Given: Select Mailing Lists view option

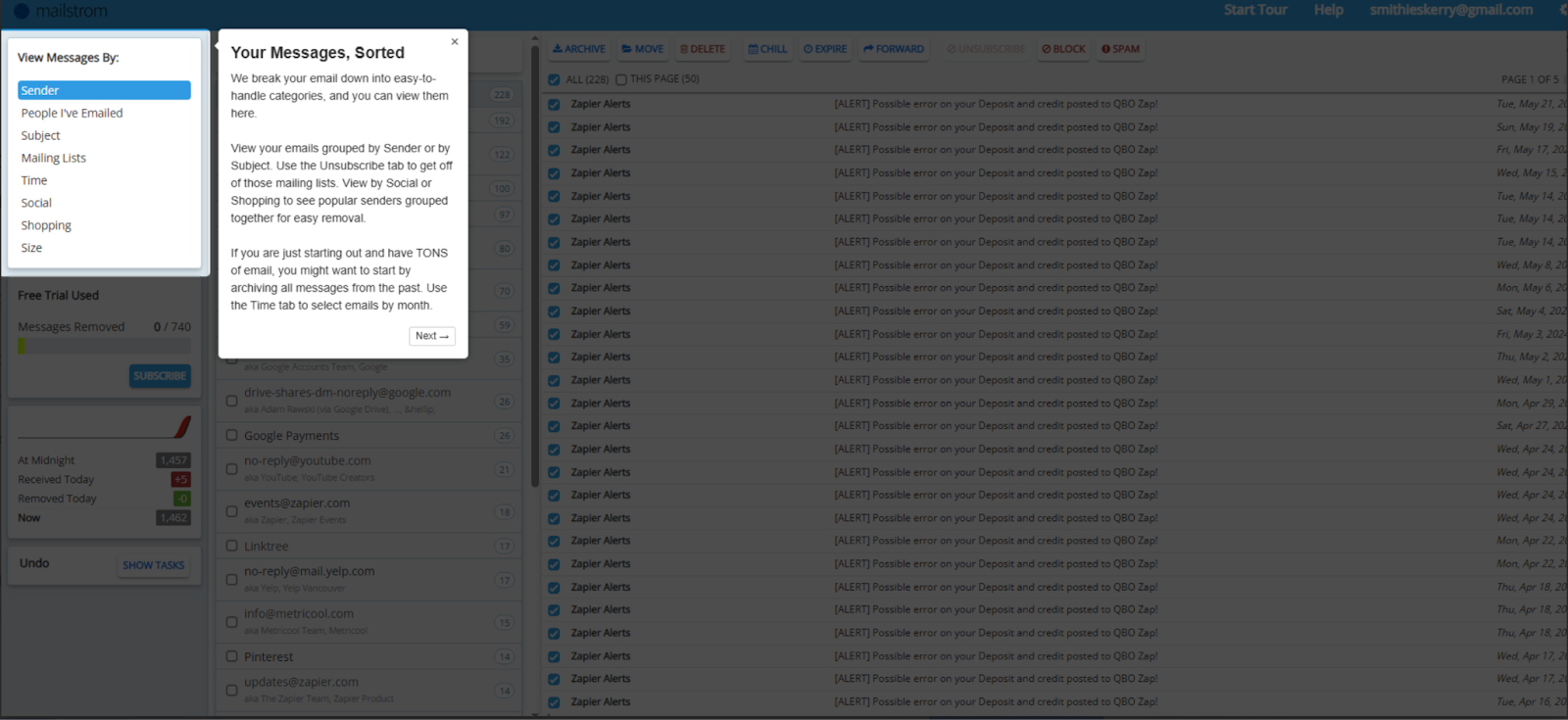Looking at the screenshot, I should click(53, 158).
